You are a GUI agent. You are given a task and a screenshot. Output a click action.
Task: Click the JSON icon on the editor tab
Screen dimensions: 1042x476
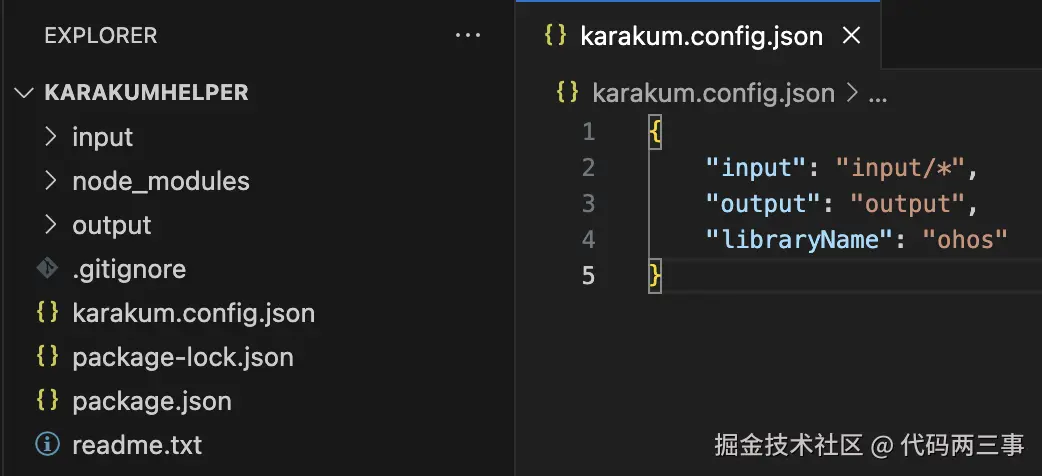(554, 36)
